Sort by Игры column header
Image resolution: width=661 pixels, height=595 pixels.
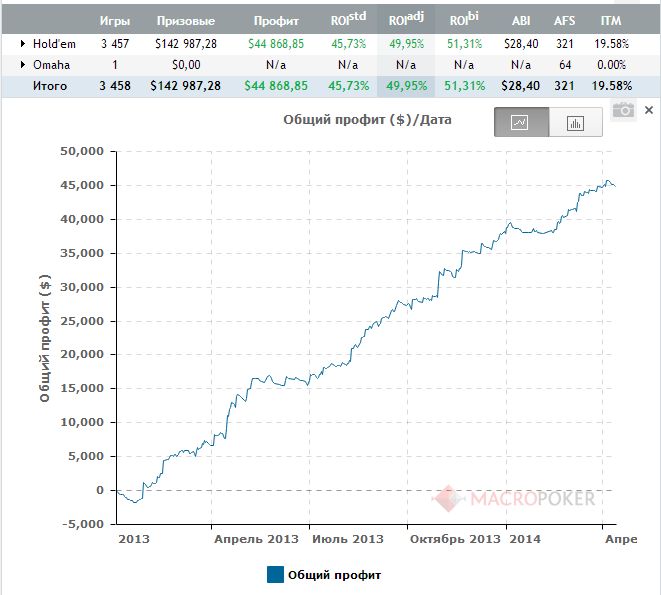115,21
